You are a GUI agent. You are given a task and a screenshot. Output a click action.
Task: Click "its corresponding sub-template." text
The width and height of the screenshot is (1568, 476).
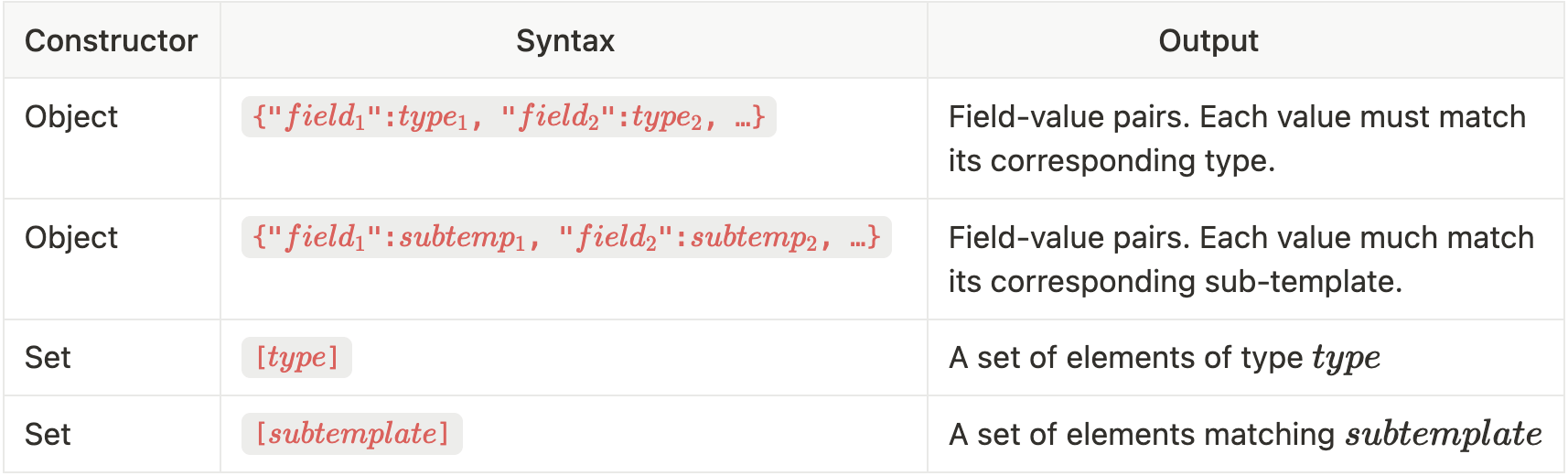(x=1176, y=282)
